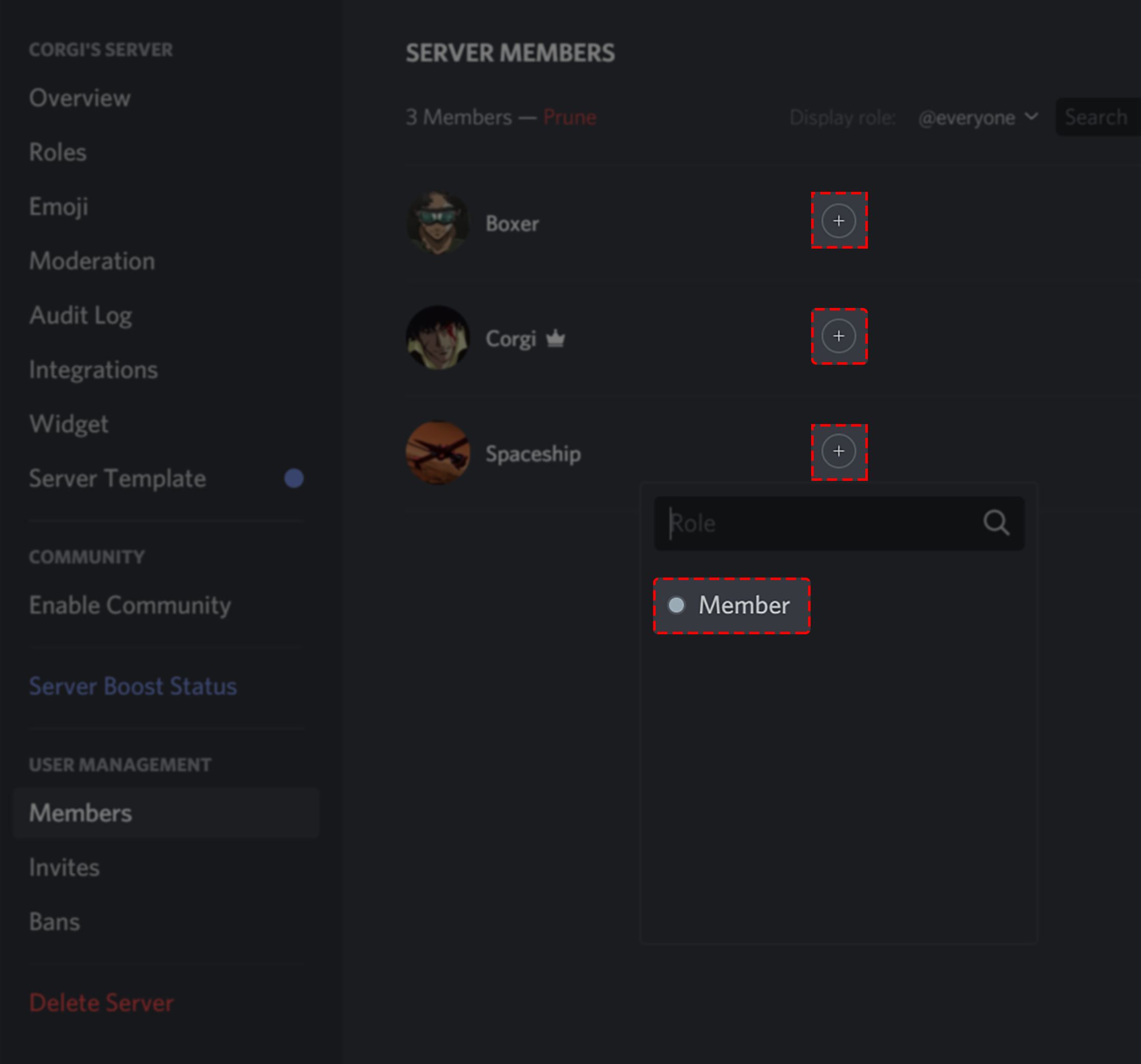This screenshot has width=1141, height=1064.
Task: Click the add role icon for Spaceship
Action: point(838,452)
